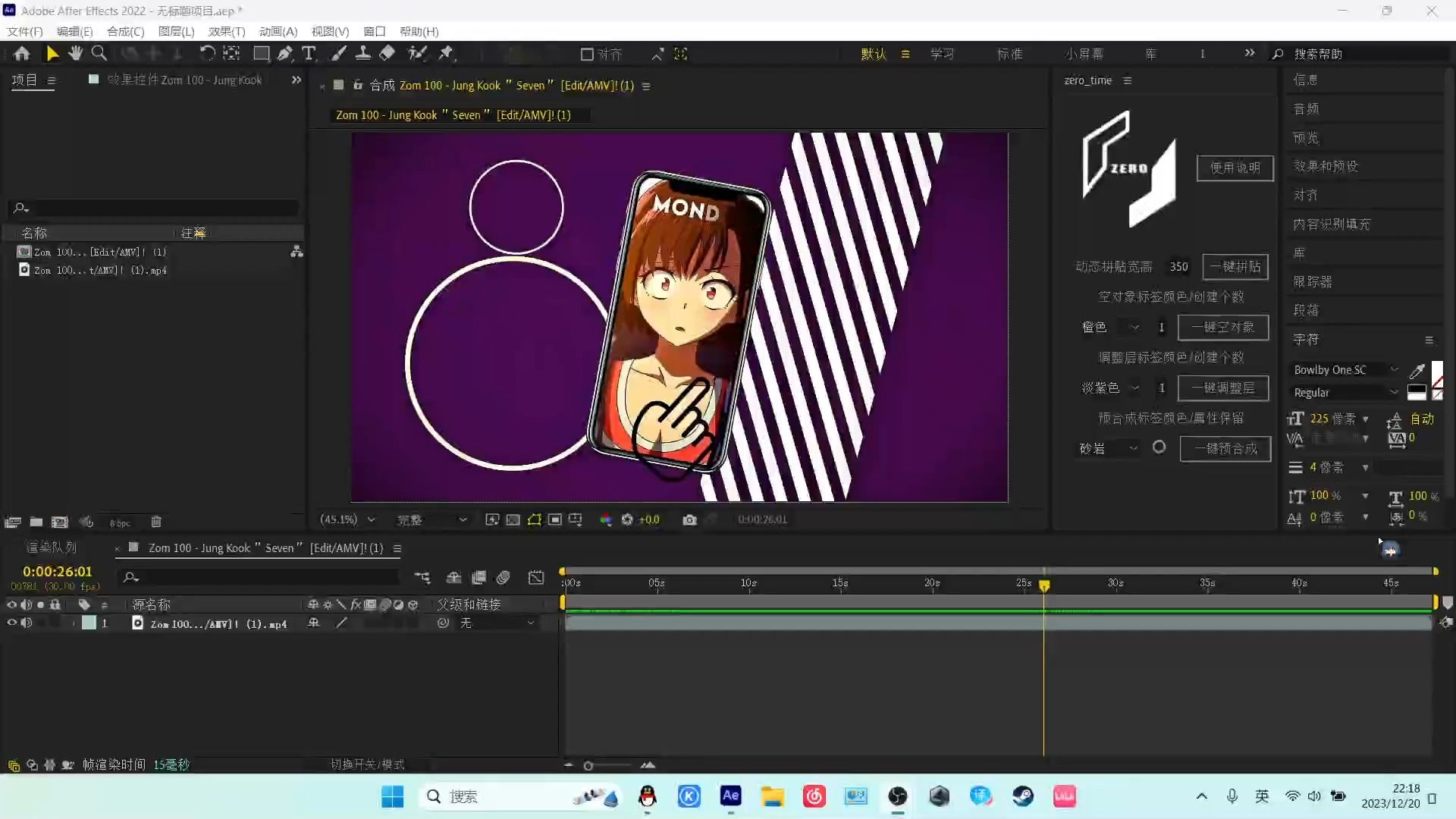Mute audio of the Zom 100 layer
The height and width of the screenshot is (819, 1456).
[27, 623]
